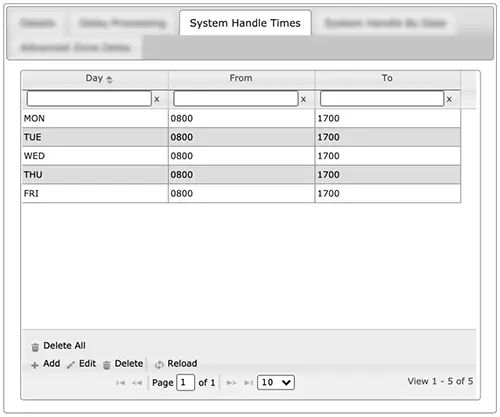Screen dimensions: 500x417
Task: Click the Delete button label
Action: coord(129,363)
